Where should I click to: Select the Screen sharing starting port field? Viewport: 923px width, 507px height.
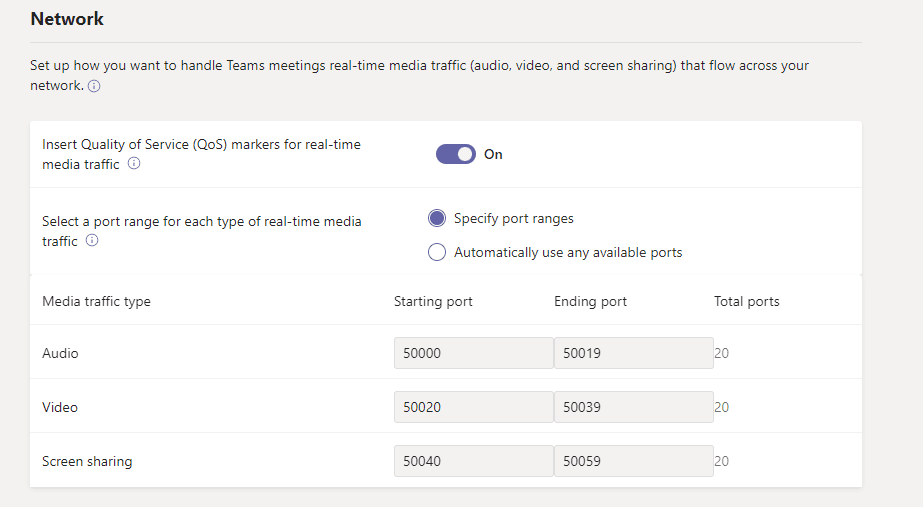click(473, 461)
